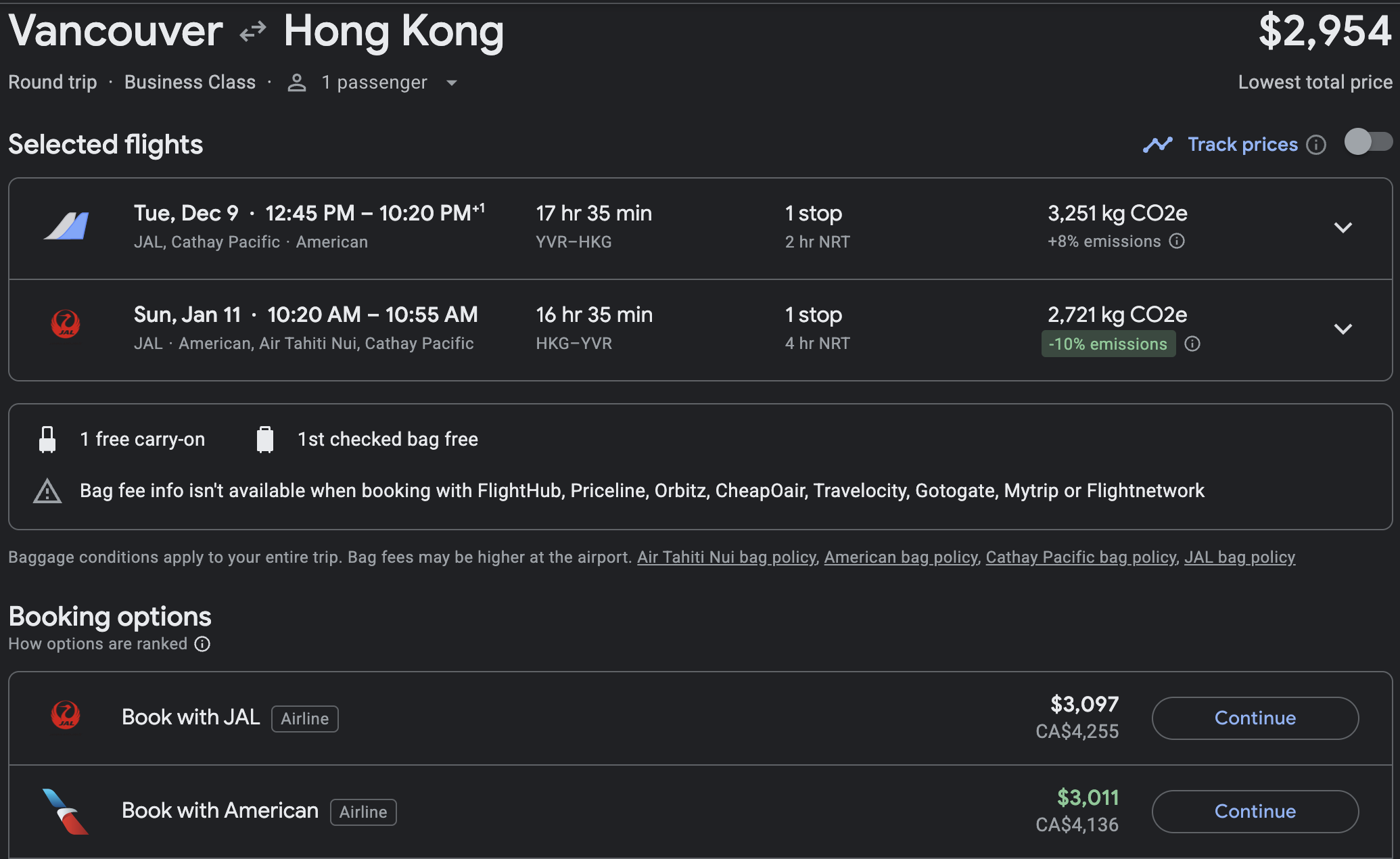Click the free carry-on bag icon
The image size is (1400, 859).
[x=47, y=440]
